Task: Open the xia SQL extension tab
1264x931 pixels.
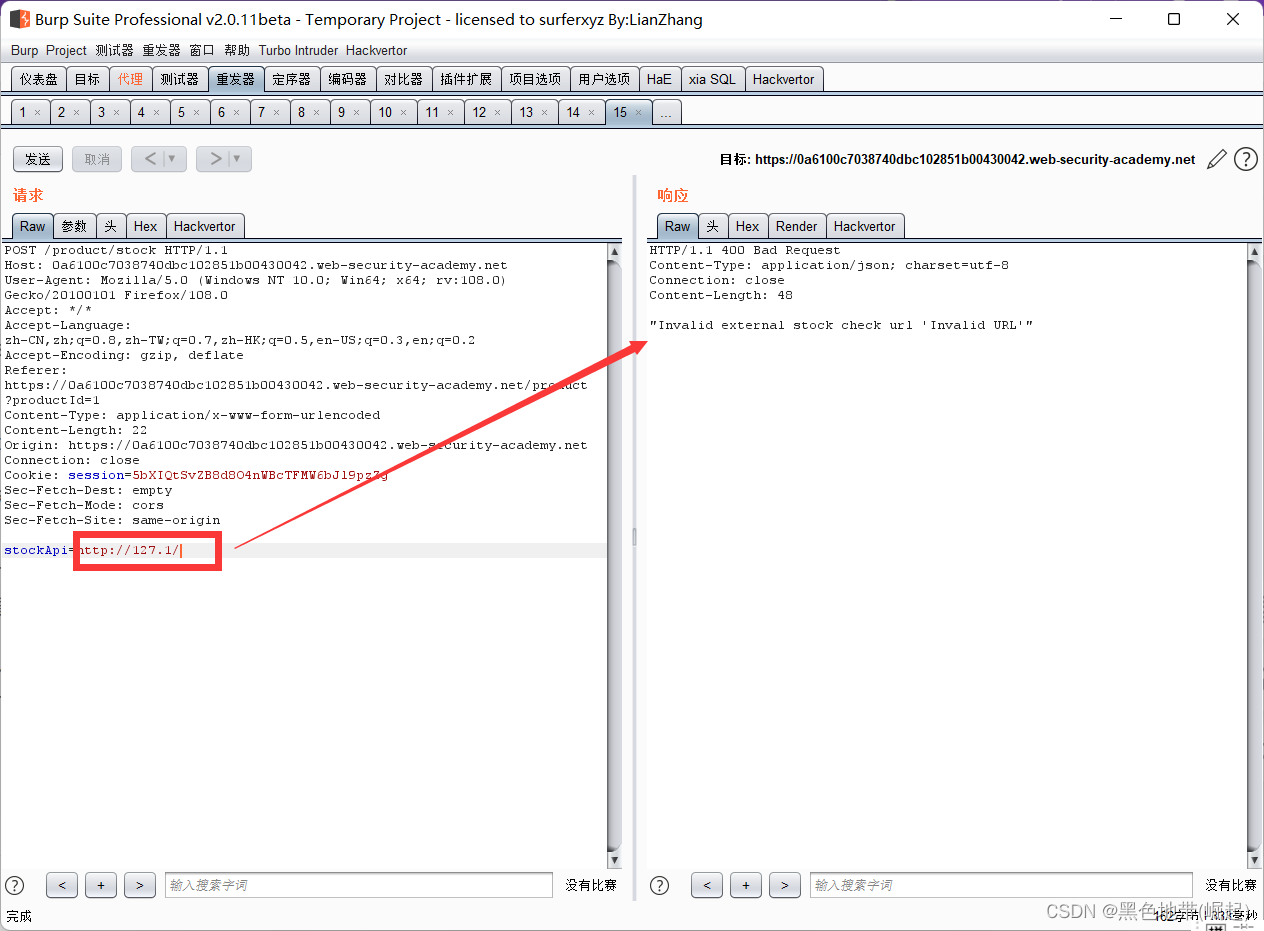Action: pos(711,79)
